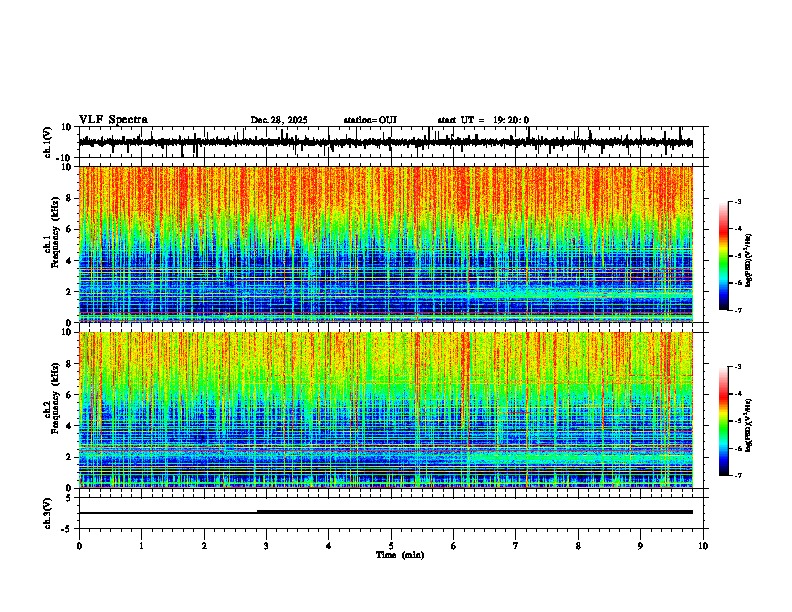792x612 pixels.
Task: Click the "-7" label below the ch.2 colorbar
Action: click(737, 475)
